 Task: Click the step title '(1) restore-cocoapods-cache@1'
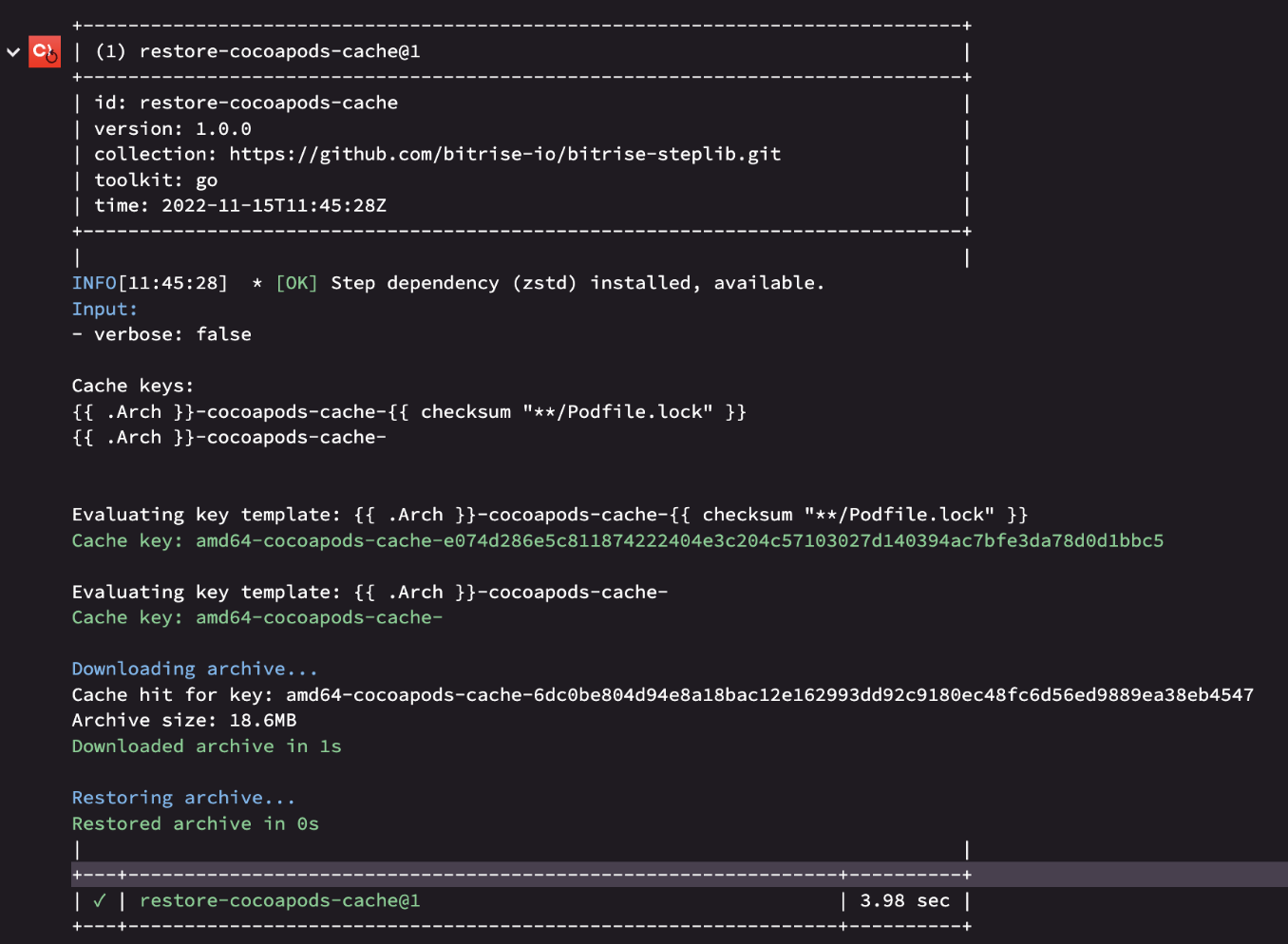257,51
